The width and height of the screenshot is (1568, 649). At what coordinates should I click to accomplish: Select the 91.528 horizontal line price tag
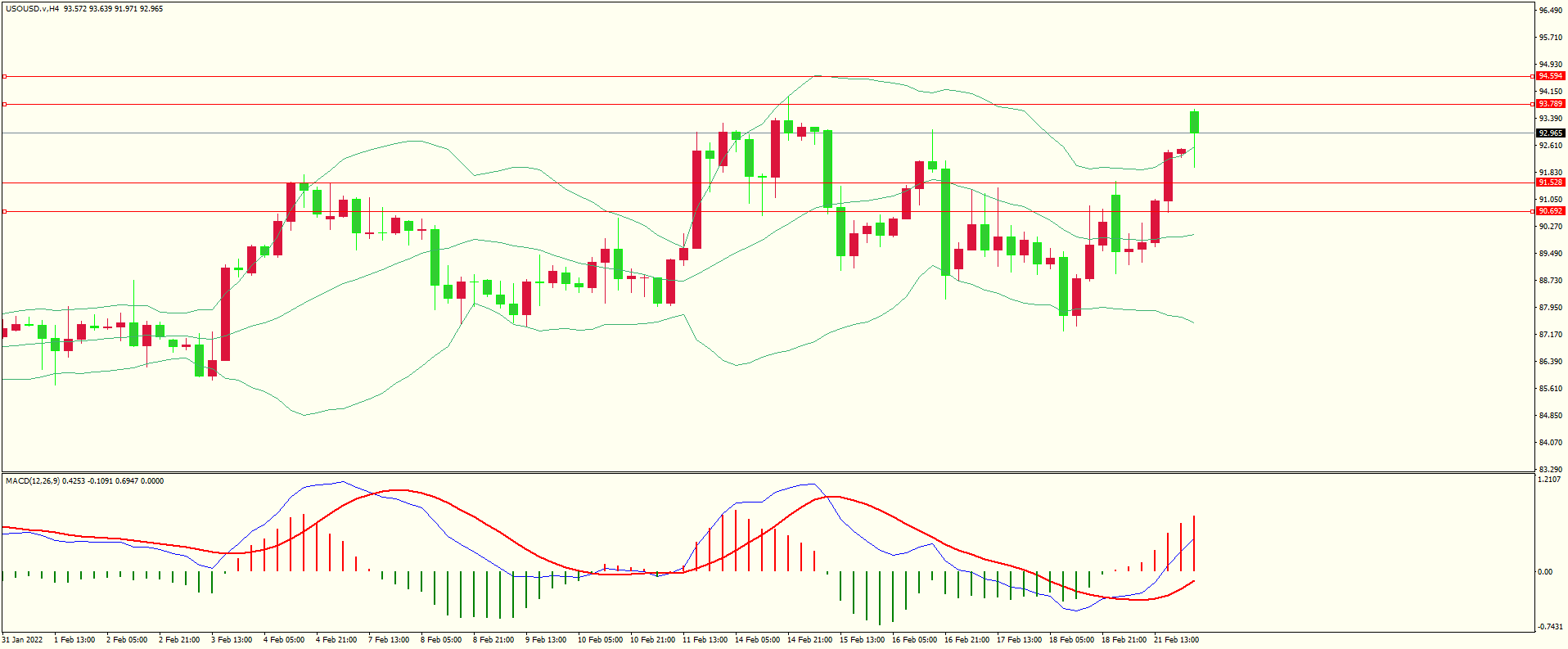(x=1550, y=183)
